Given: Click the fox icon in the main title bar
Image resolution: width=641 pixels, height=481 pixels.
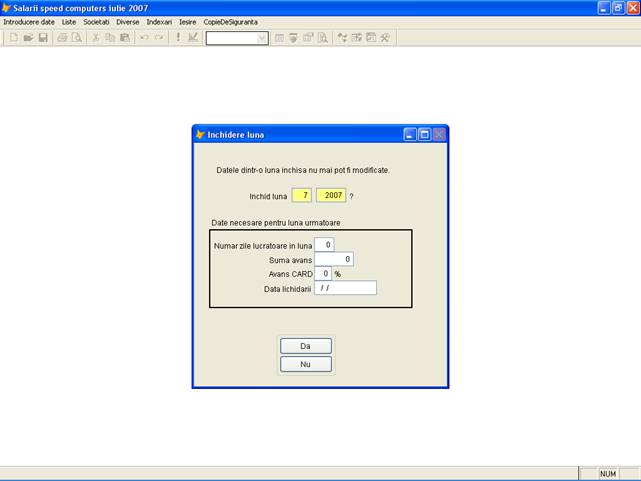Looking at the screenshot, I should click(6, 8).
